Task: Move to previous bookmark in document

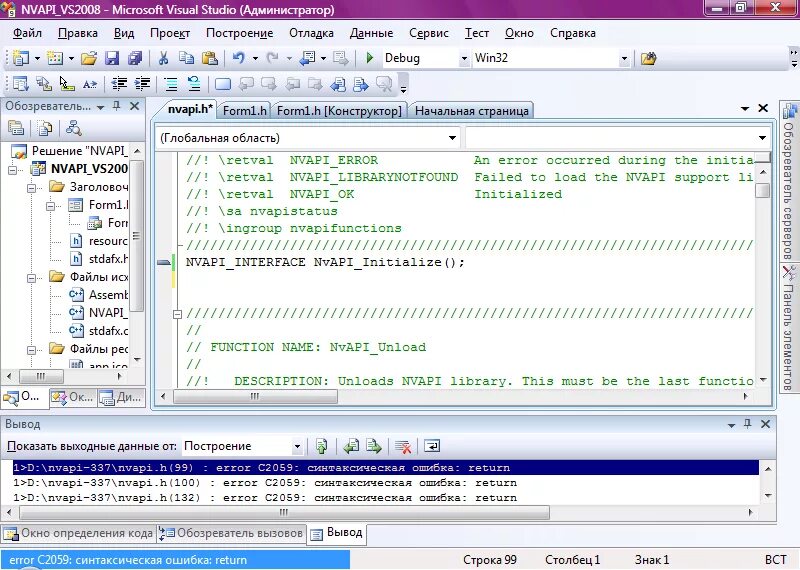Action: click(246, 84)
